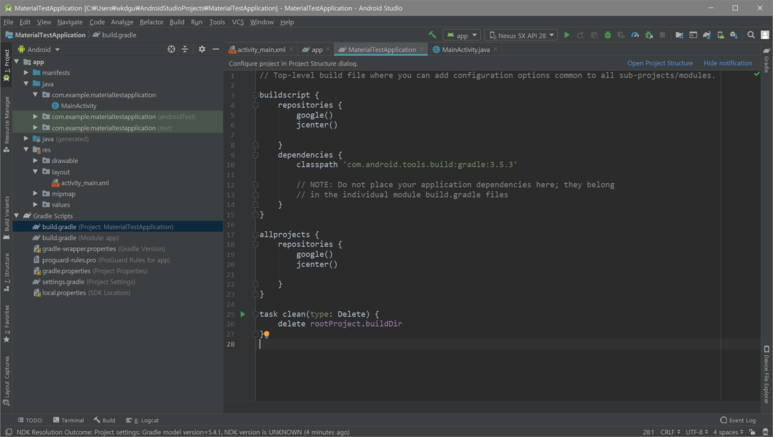
Task: Toggle tool window bars icon at bottom-left corner
Action: [x=8, y=432]
